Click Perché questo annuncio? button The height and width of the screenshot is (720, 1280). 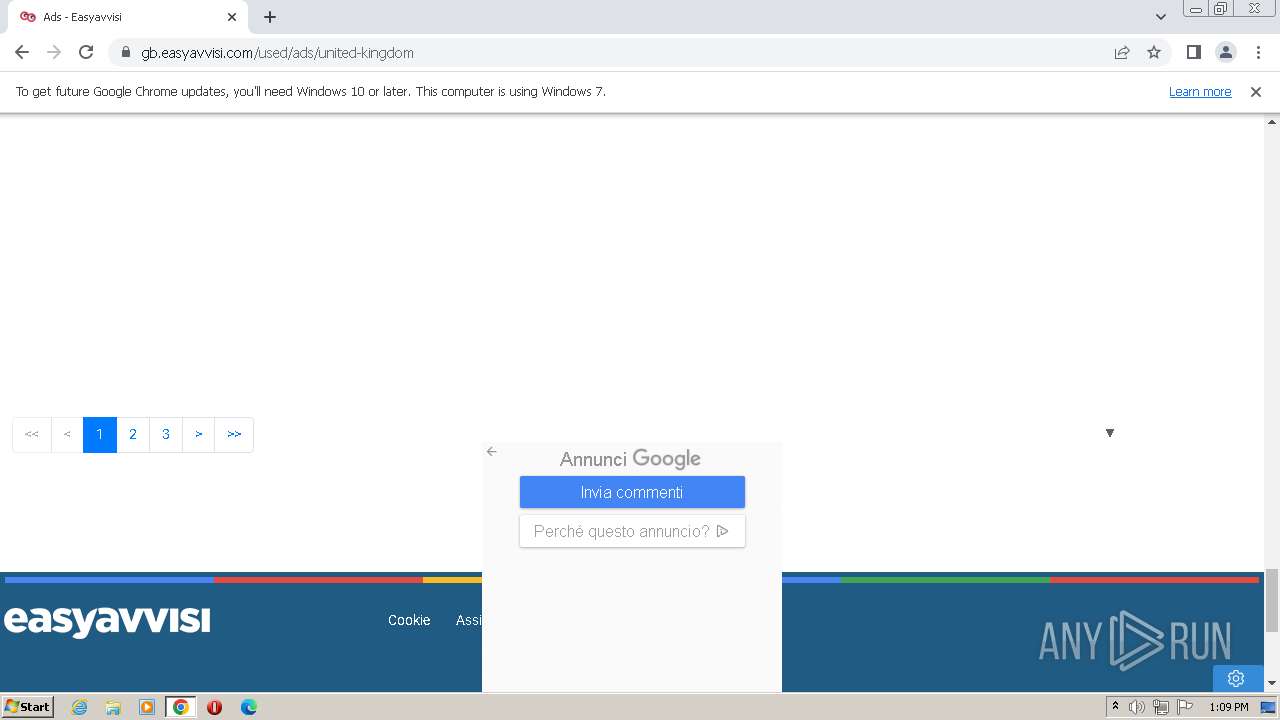[x=632, y=531]
